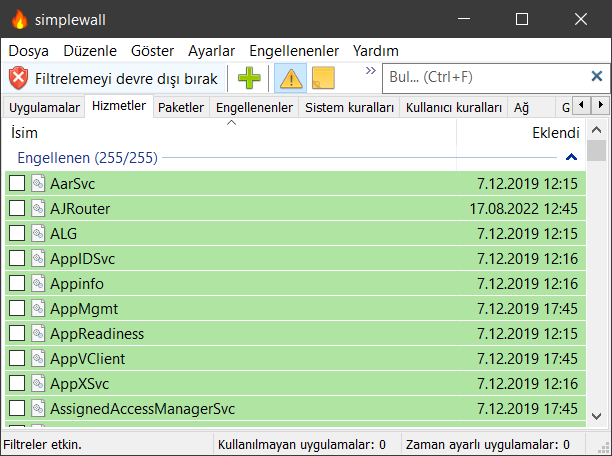Expand the toolbar overflow chevron
This screenshot has width=612, height=456.
[370, 71]
